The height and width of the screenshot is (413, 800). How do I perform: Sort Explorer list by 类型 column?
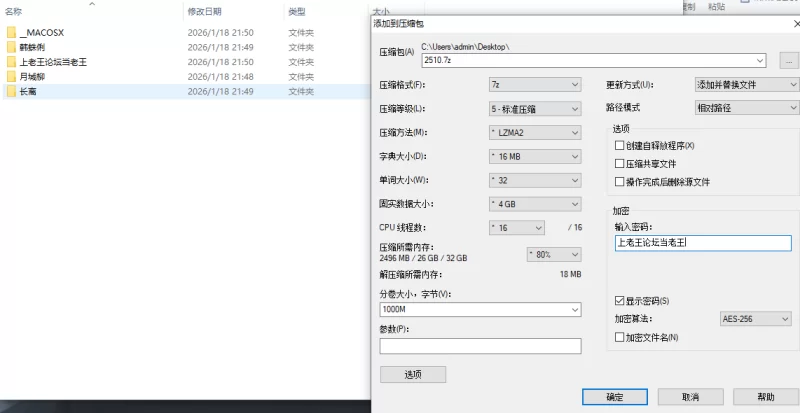pyautogui.click(x=297, y=11)
